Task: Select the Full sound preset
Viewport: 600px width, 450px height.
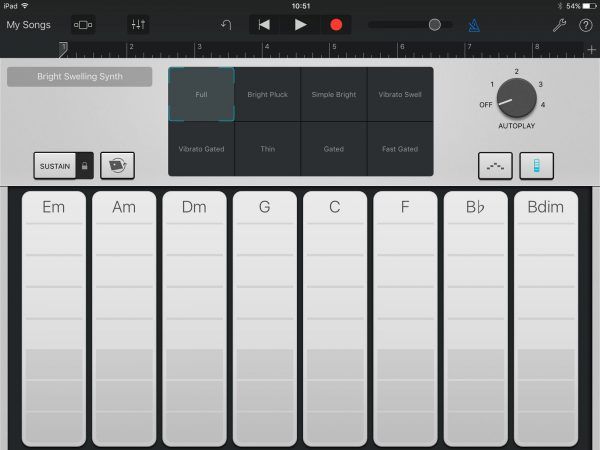Action: 201,95
